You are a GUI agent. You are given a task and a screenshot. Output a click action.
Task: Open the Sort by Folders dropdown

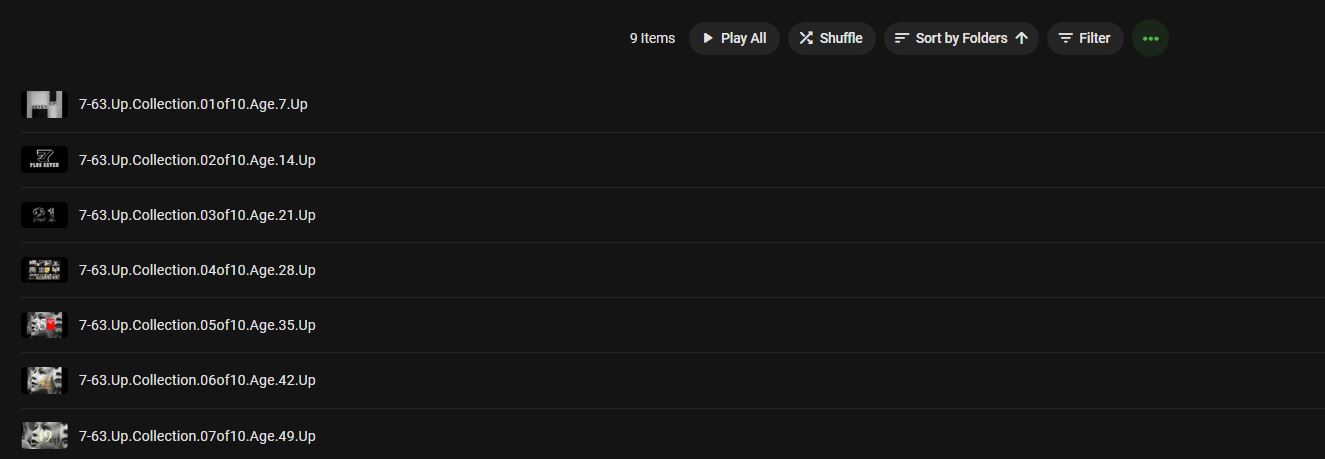961,38
